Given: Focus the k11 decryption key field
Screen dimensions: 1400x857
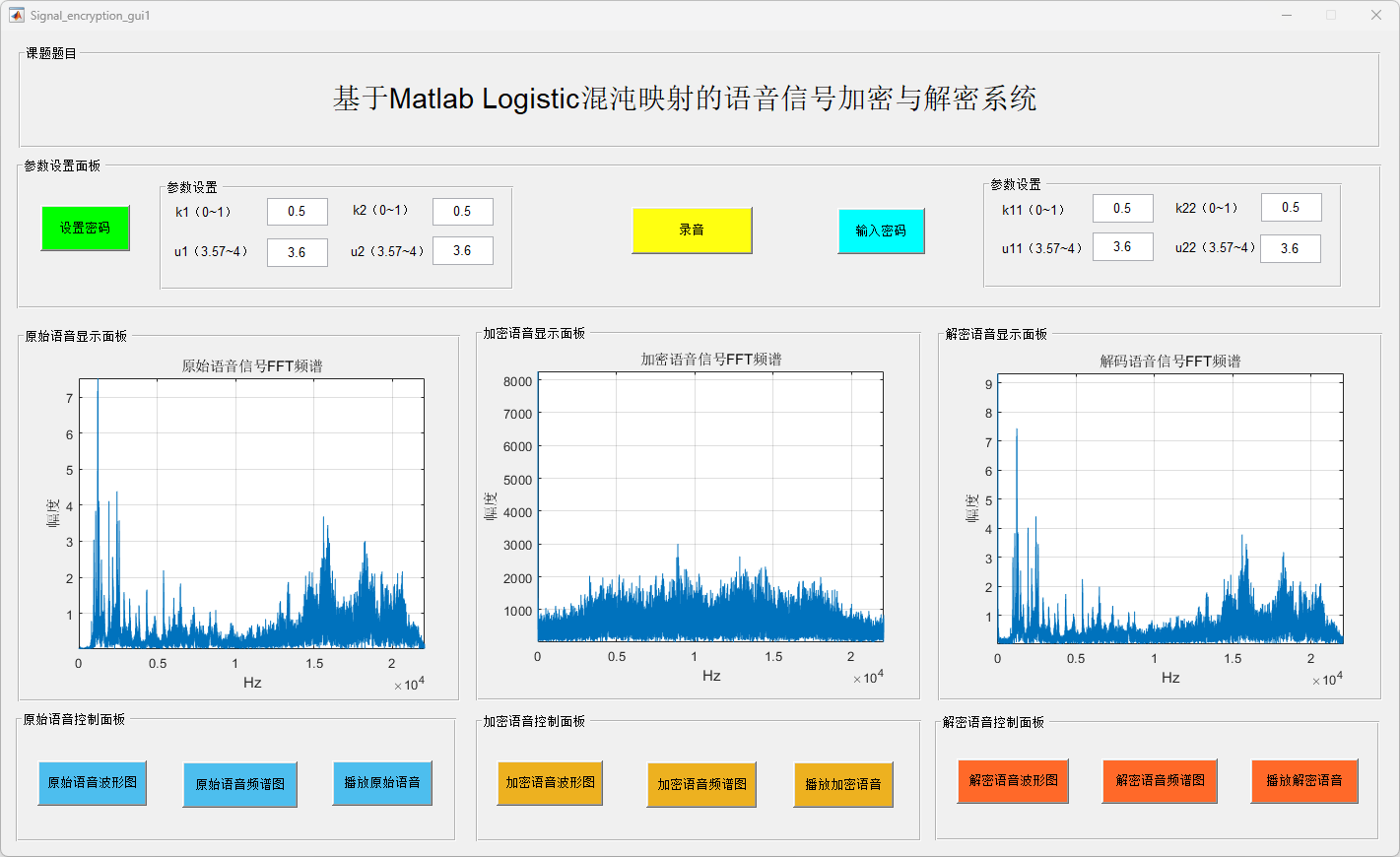Looking at the screenshot, I should [x=1122, y=209].
